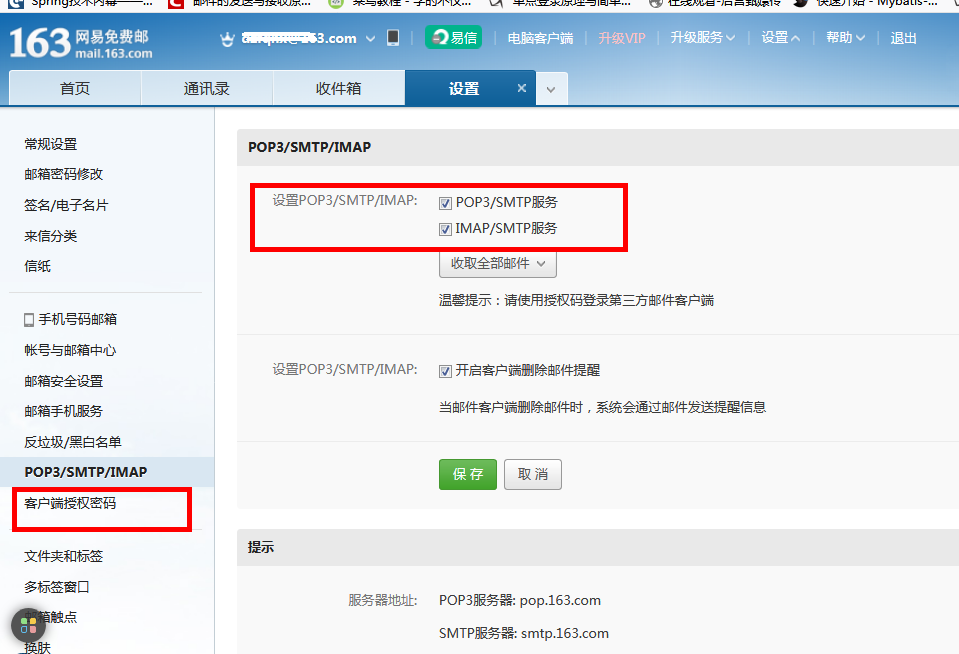
Task: Click the 提示 section header
Action: (x=261, y=547)
